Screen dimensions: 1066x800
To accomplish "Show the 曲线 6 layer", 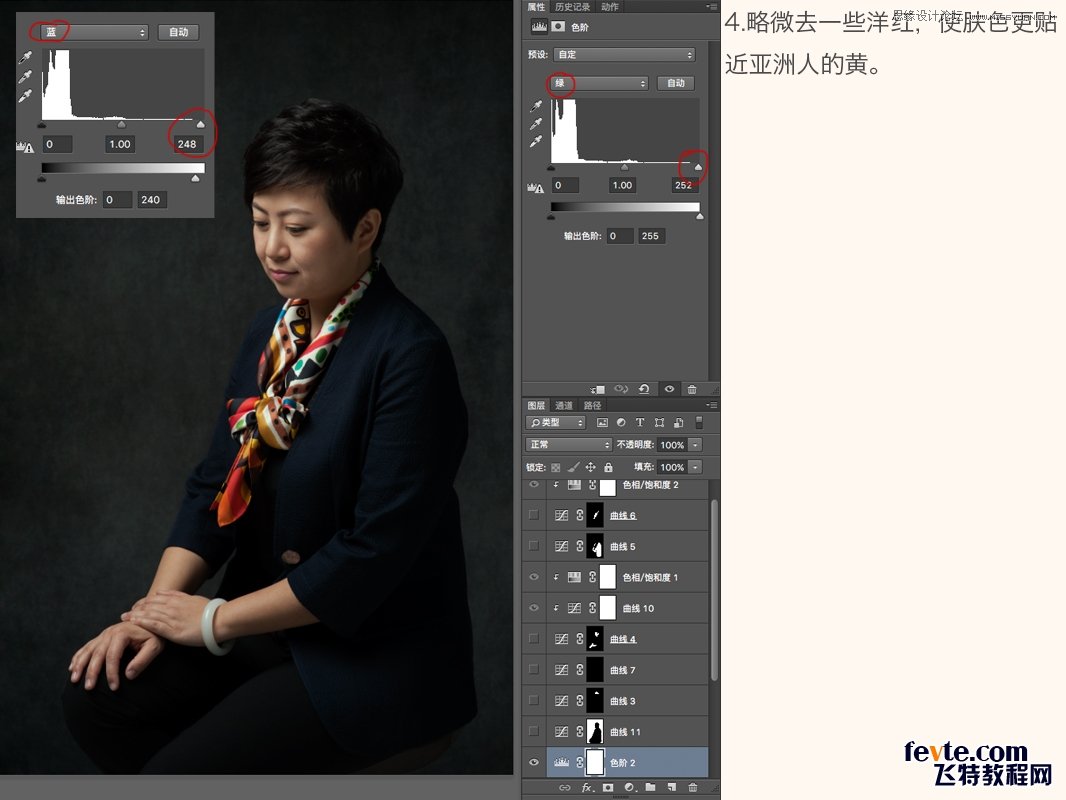I will click(534, 515).
